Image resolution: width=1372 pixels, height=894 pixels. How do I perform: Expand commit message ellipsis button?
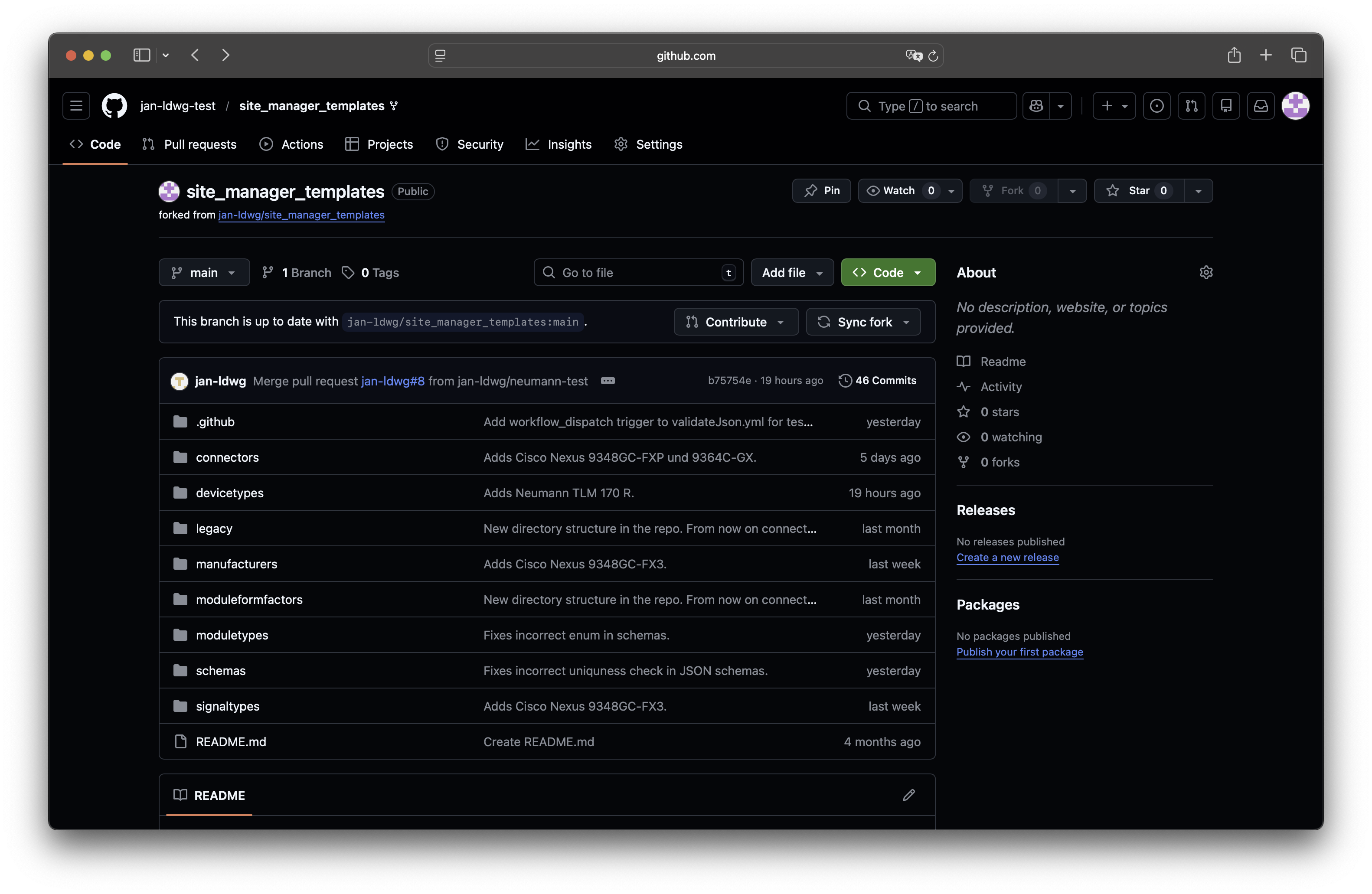[608, 380]
